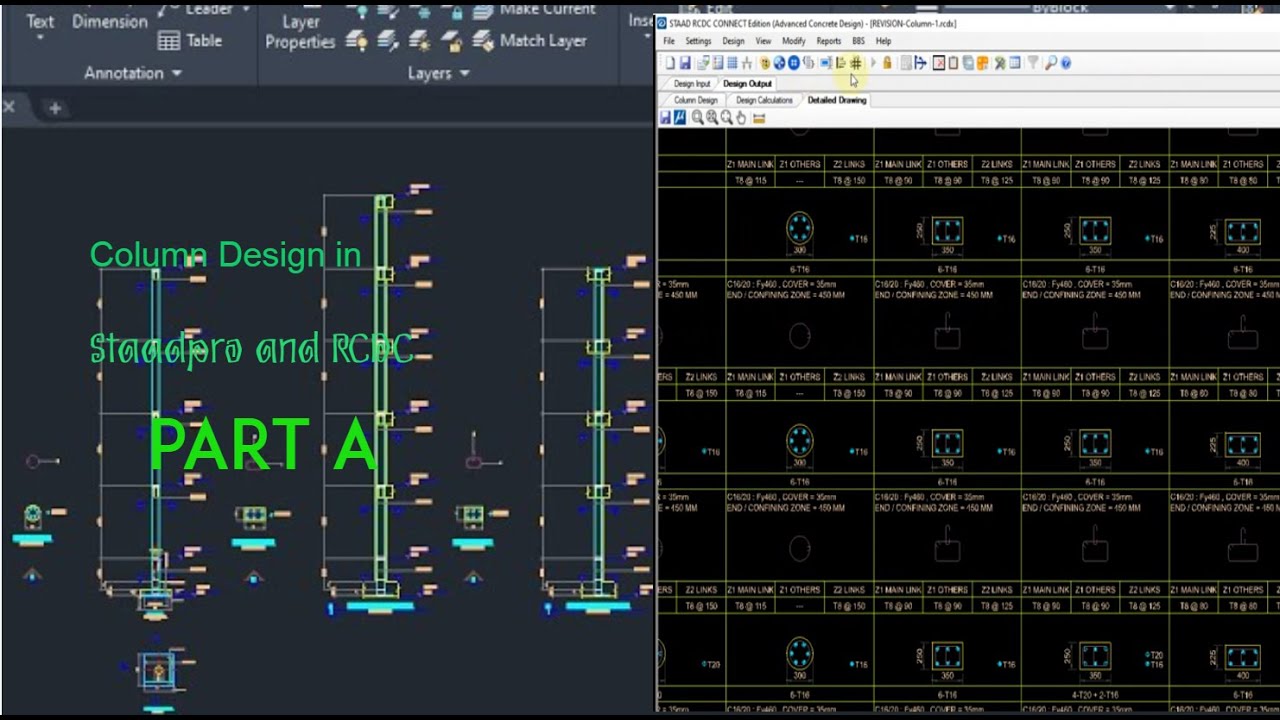Add a new drawing tab with plus button
1280x720 pixels.
55,108
